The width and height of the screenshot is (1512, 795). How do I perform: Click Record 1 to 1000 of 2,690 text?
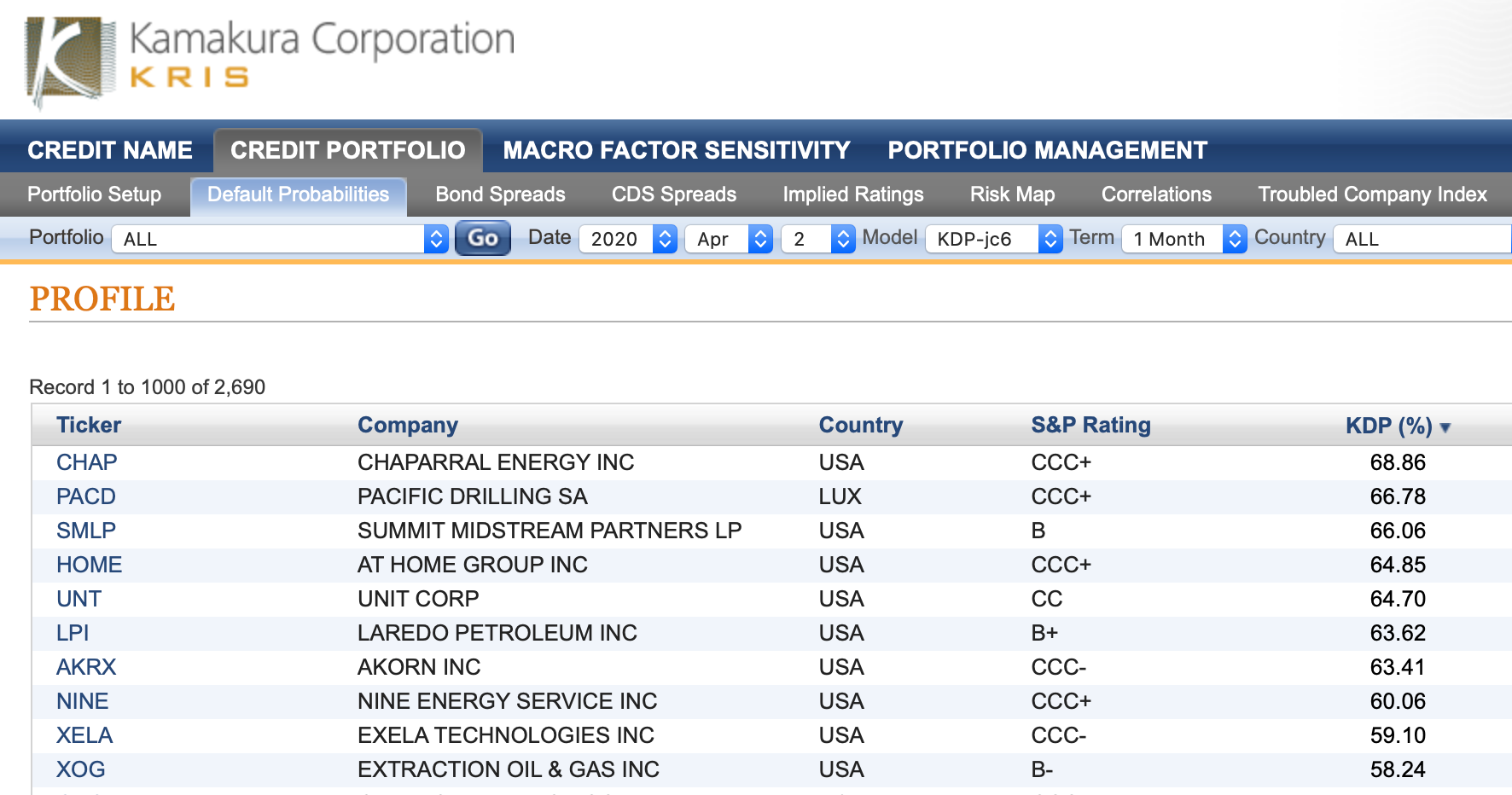pos(148,387)
